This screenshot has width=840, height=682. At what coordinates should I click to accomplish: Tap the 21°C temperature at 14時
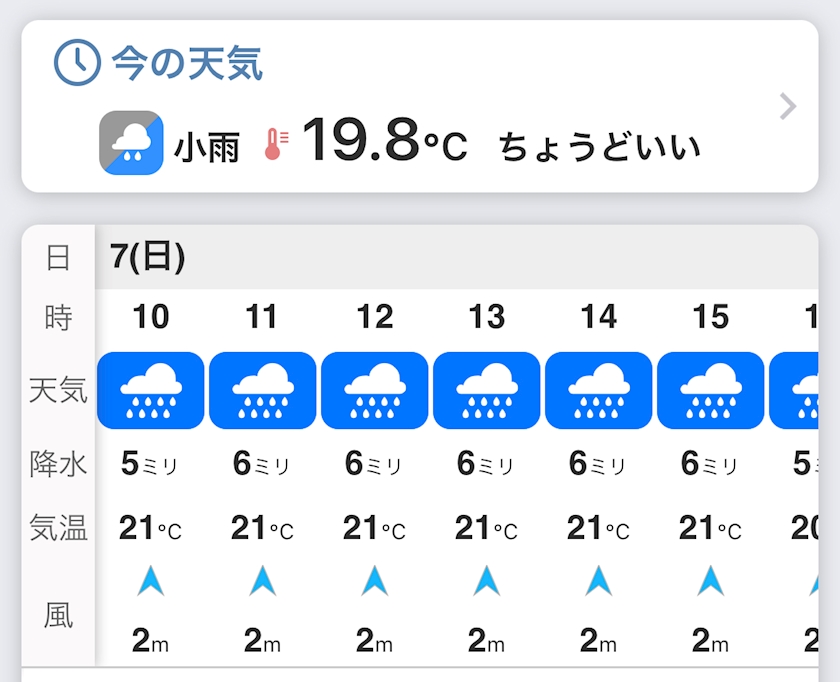(599, 528)
